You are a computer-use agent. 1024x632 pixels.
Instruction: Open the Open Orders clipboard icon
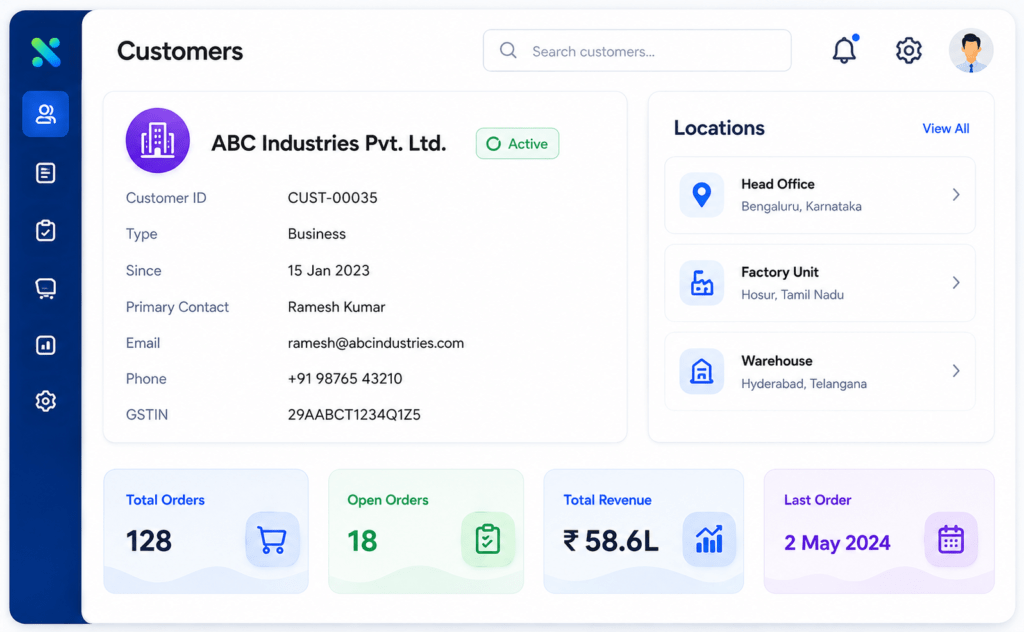pyautogui.click(x=488, y=540)
